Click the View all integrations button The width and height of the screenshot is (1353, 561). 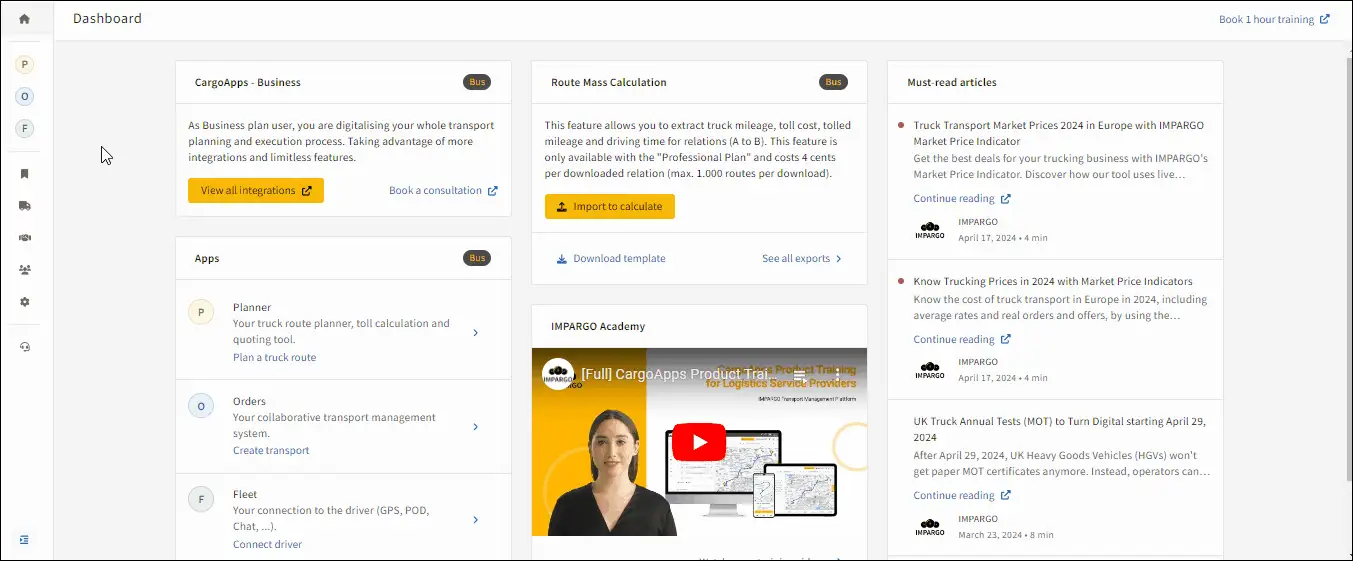pyautogui.click(x=256, y=191)
